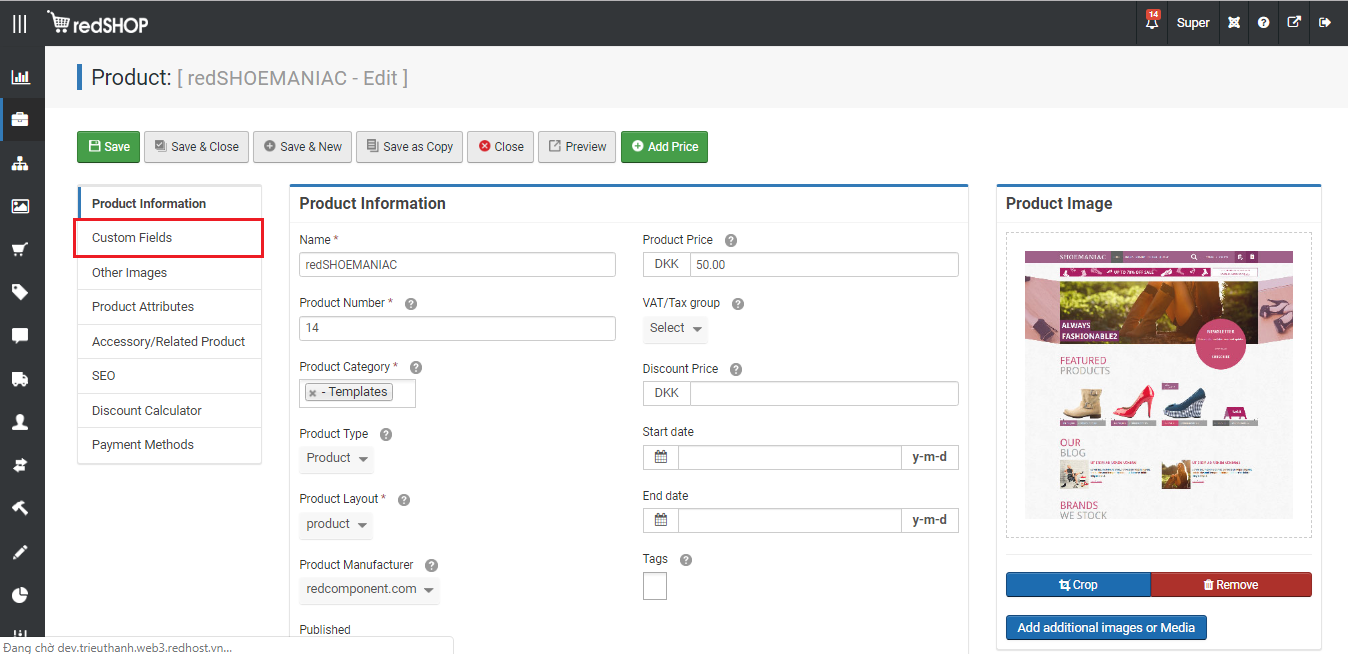Image resolution: width=1348 pixels, height=654 pixels.
Task: Click the Save as Copy button
Action: 409,146
